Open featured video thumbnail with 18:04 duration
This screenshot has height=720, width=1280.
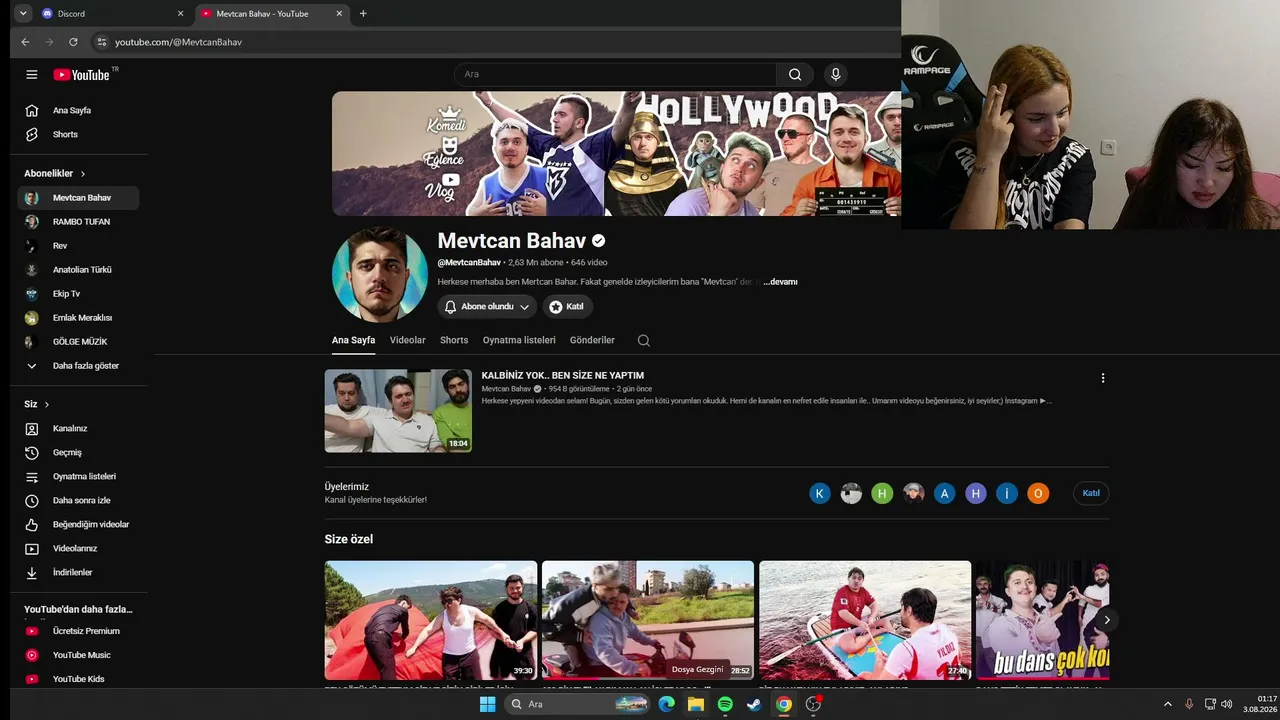398,411
